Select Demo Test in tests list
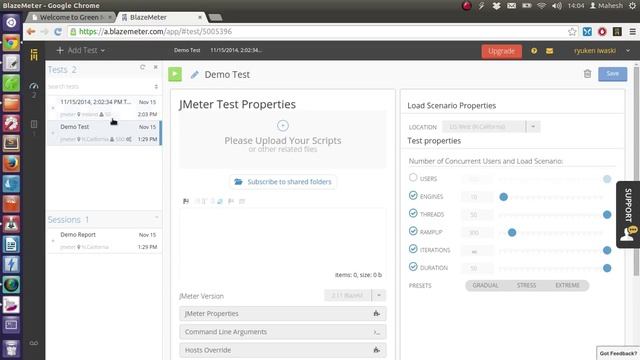The image size is (640, 360). (x=104, y=133)
